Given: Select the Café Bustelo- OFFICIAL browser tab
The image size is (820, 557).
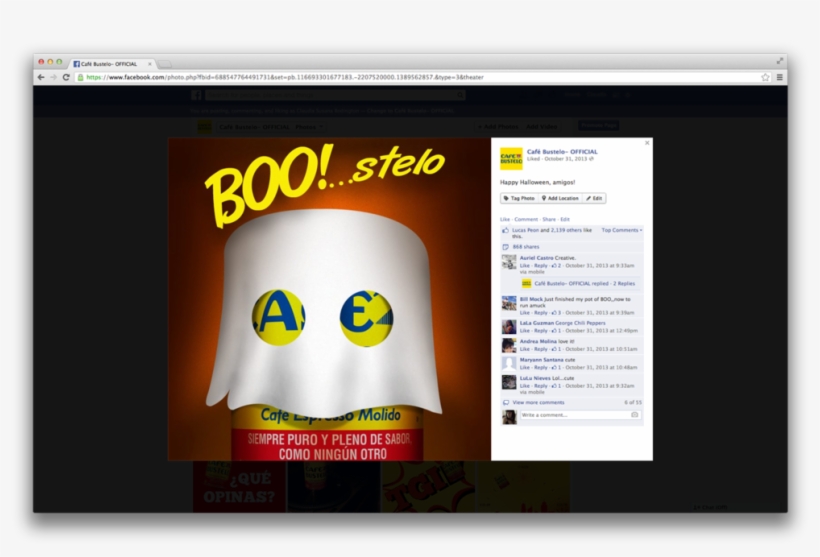Looking at the screenshot, I should [x=111, y=64].
